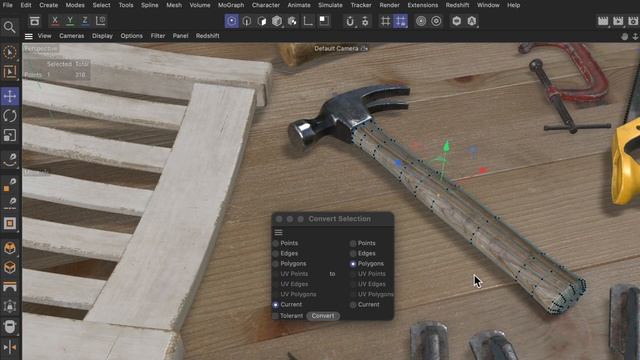The height and width of the screenshot is (360, 640).
Task: Click the workplane grid icon
Action: tap(385, 21)
